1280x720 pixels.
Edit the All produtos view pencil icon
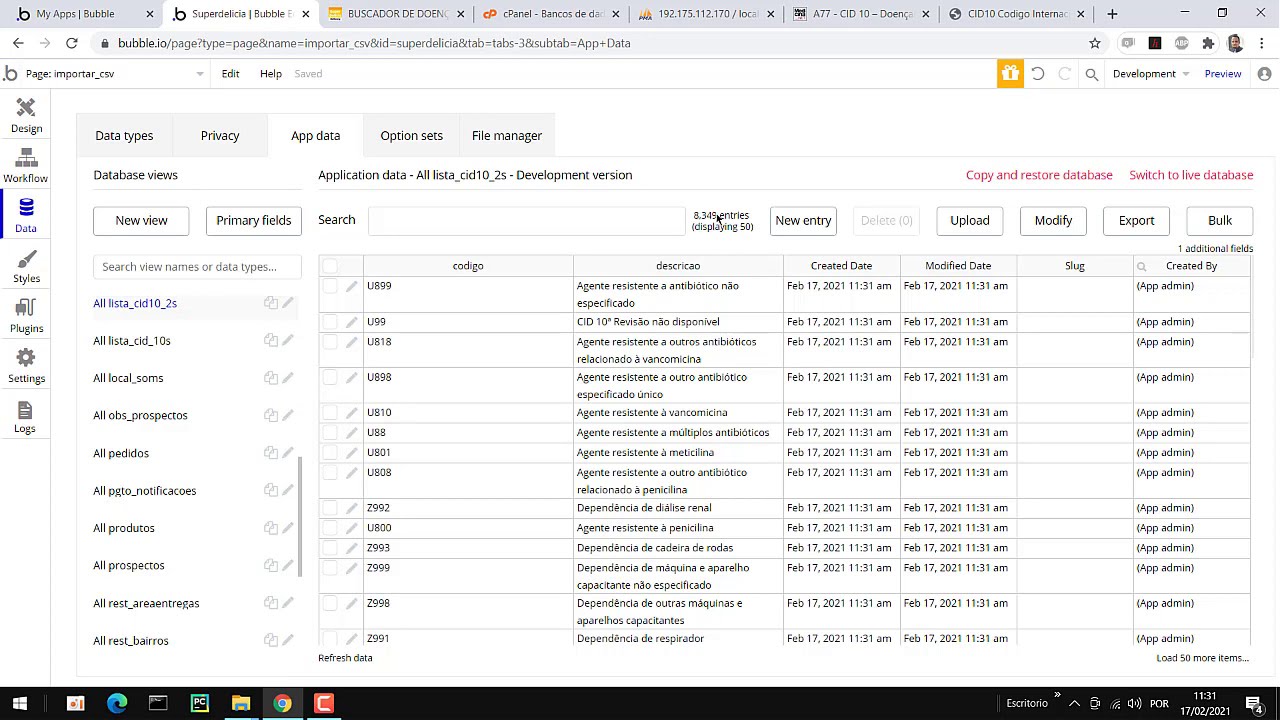tap(288, 528)
